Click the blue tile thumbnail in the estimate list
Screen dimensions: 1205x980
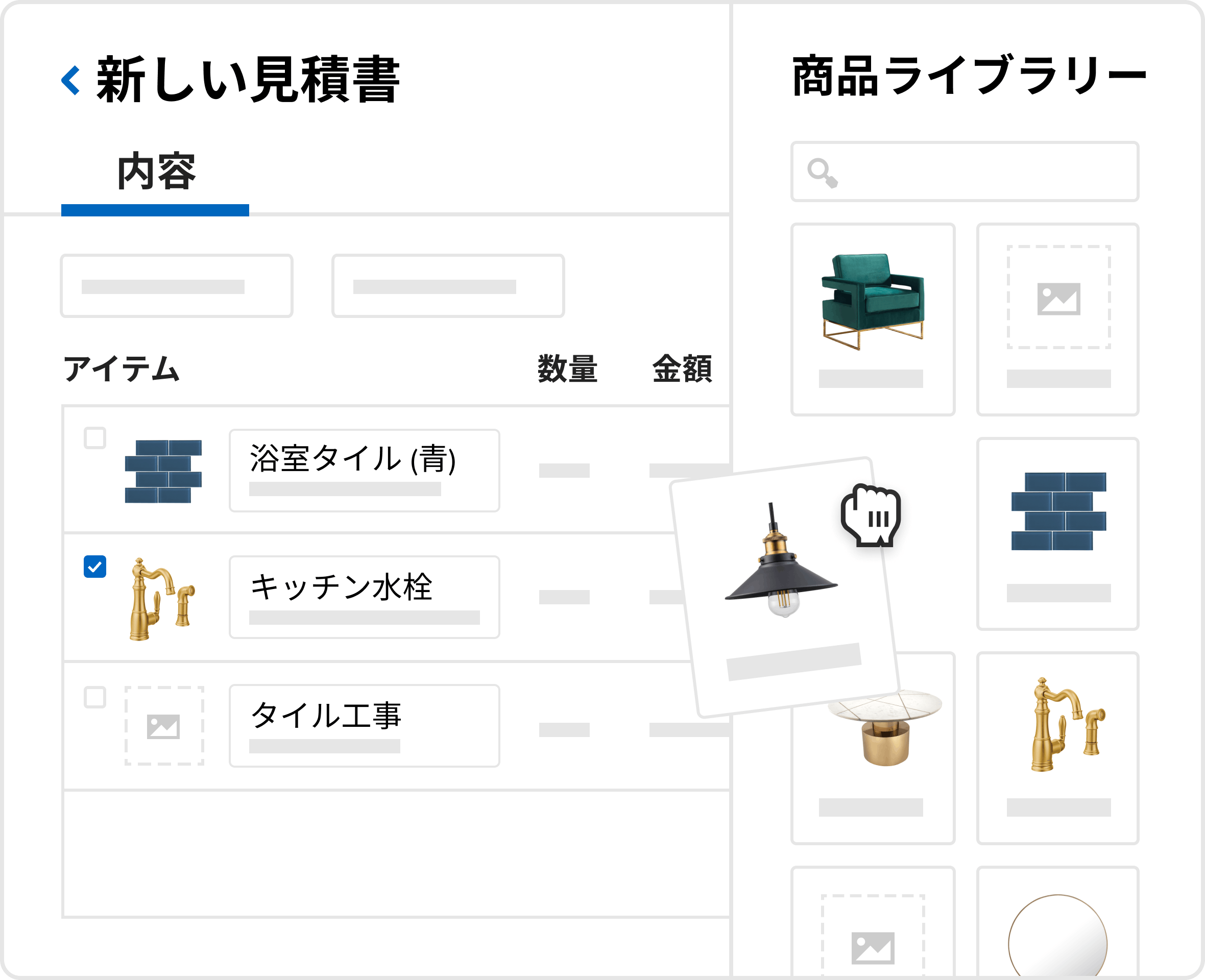click(x=163, y=471)
